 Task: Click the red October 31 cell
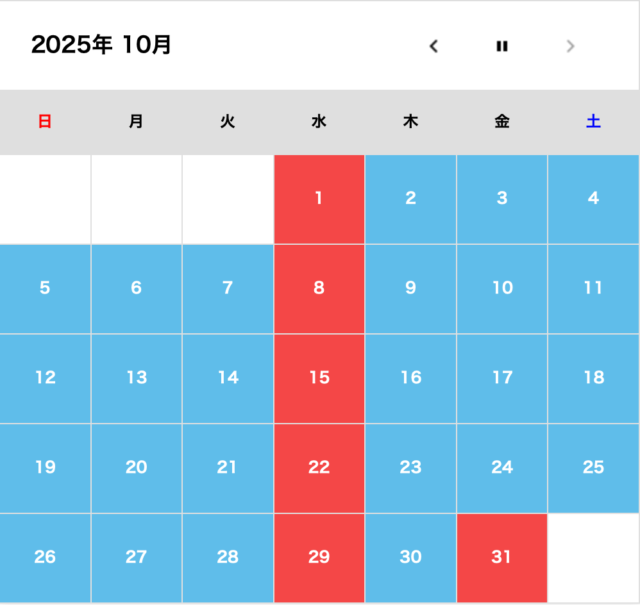502,557
